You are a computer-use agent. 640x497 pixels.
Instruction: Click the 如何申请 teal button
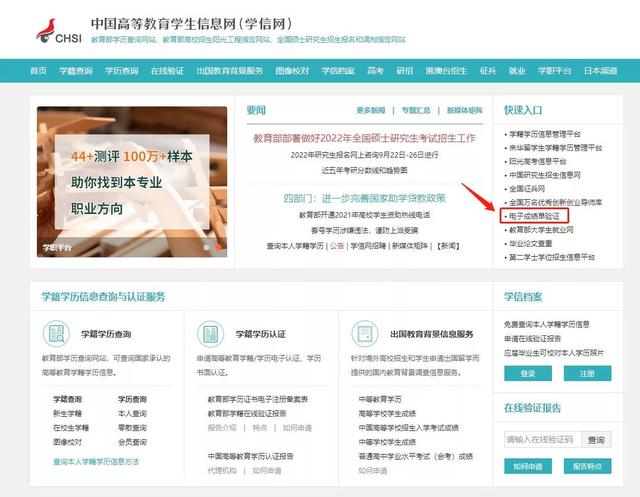(x=528, y=466)
